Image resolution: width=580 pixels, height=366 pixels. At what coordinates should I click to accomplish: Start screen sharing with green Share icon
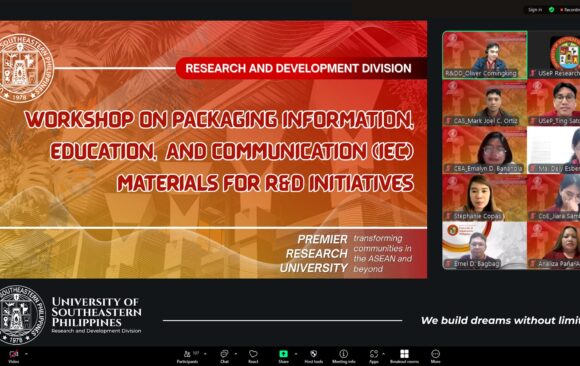pos(283,354)
